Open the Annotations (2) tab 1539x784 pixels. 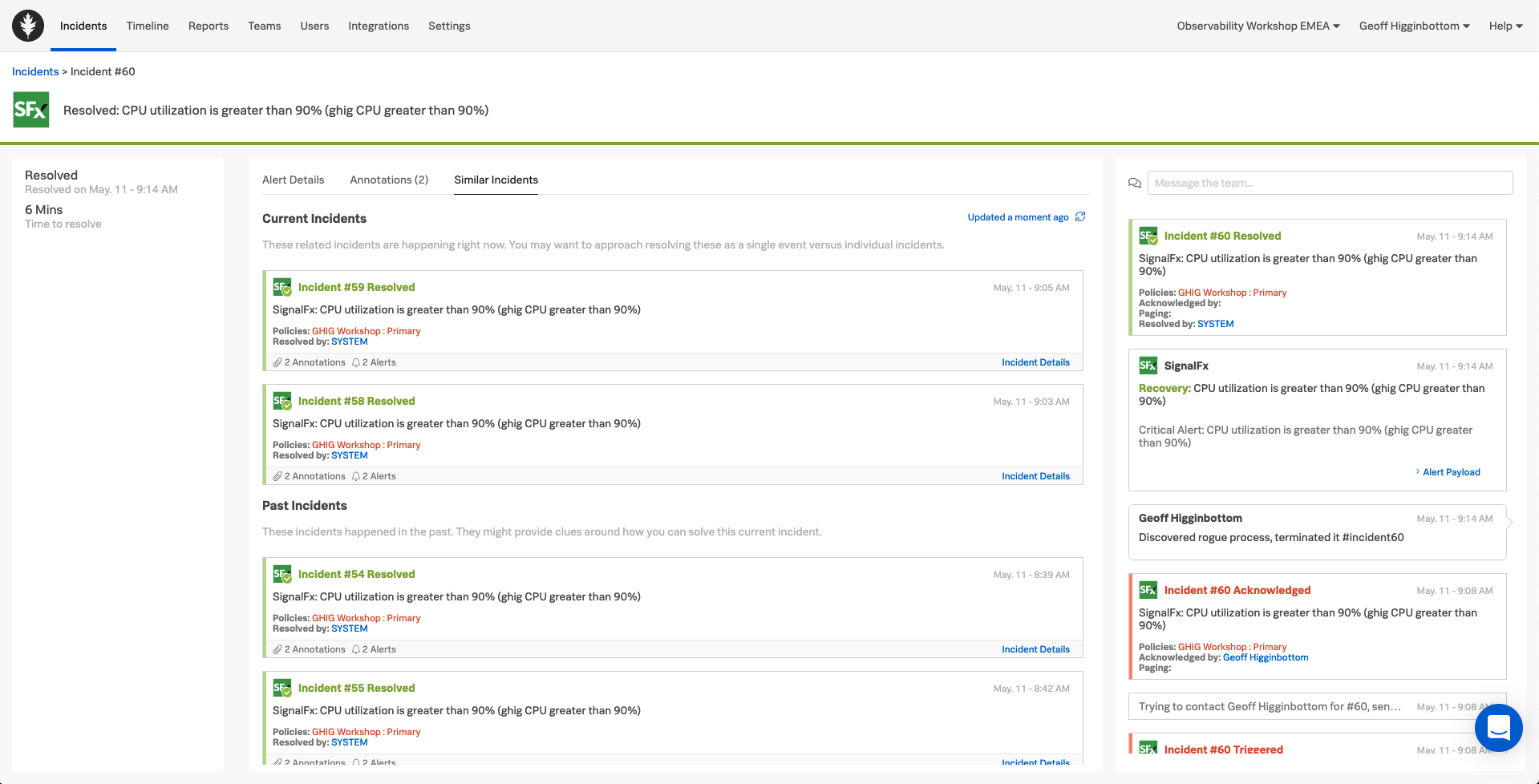(x=389, y=180)
